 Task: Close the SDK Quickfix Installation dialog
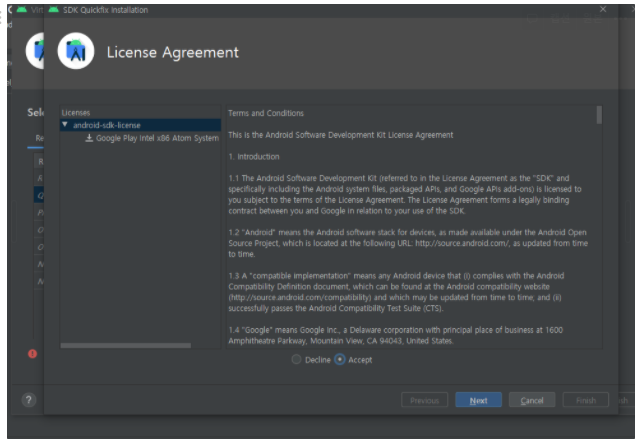(603, 9)
